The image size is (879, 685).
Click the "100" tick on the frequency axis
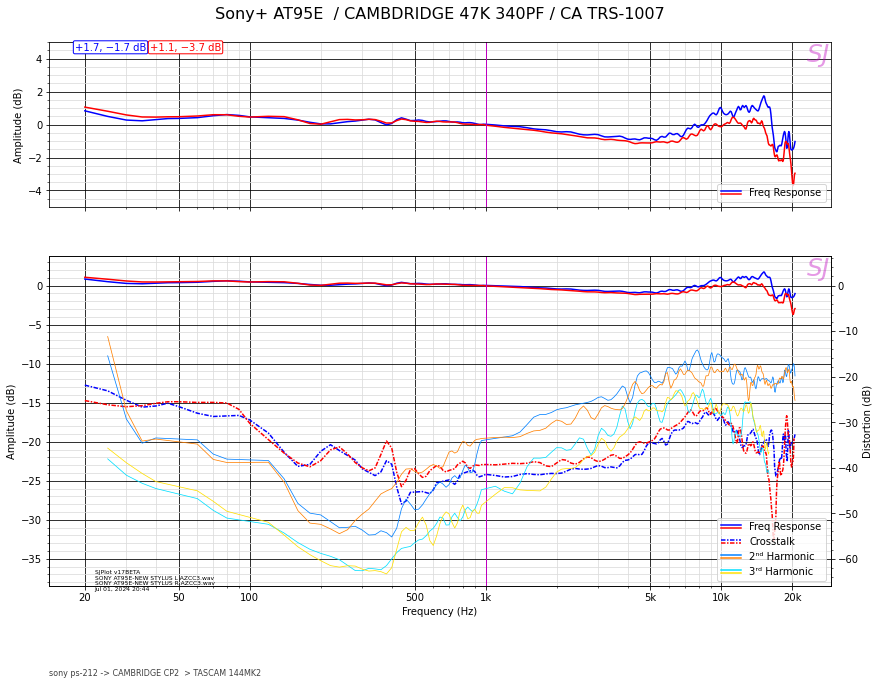pos(249,598)
